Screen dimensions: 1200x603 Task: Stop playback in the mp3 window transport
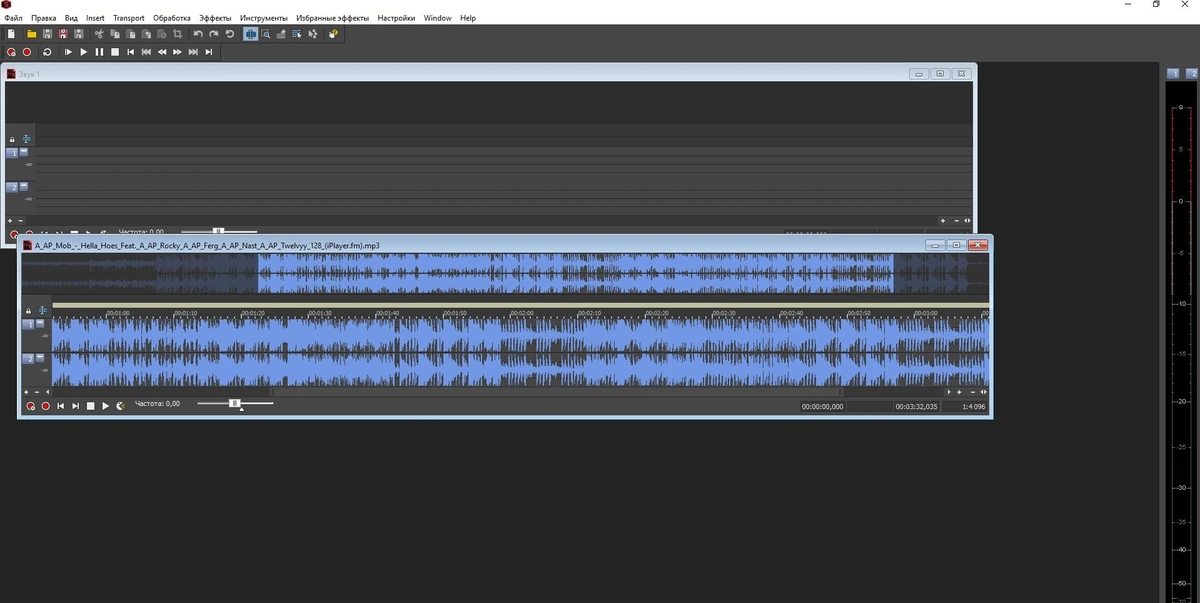point(90,405)
